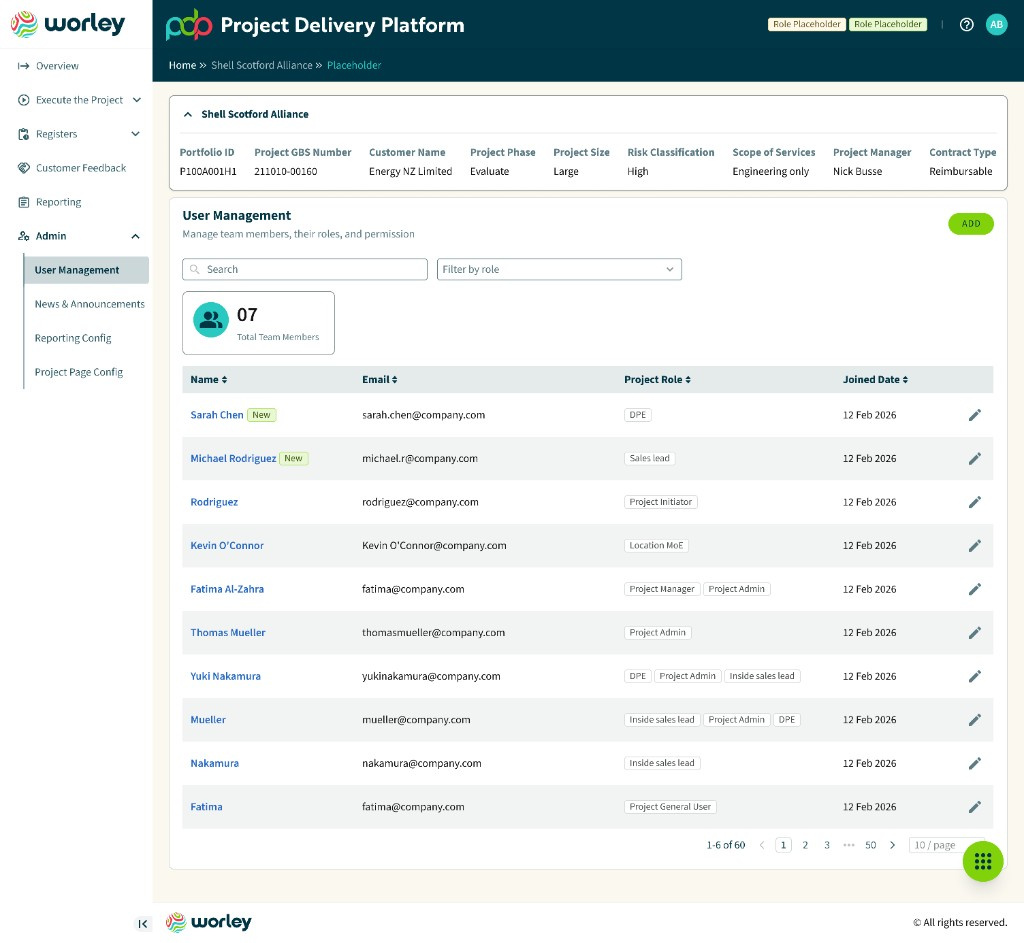This screenshot has height=943, width=1024.
Task: Open Kevin O'Connor's profile link
Action: pos(227,545)
